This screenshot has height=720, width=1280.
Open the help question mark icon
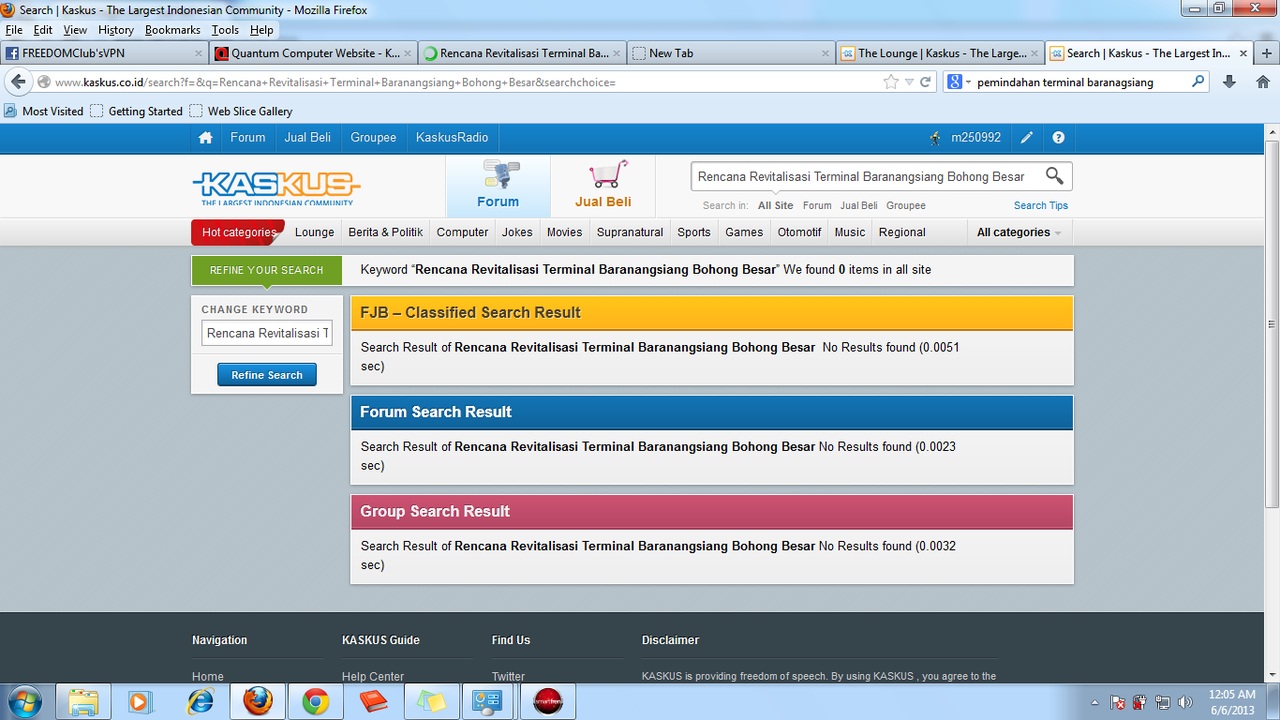click(x=1059, y=138)
